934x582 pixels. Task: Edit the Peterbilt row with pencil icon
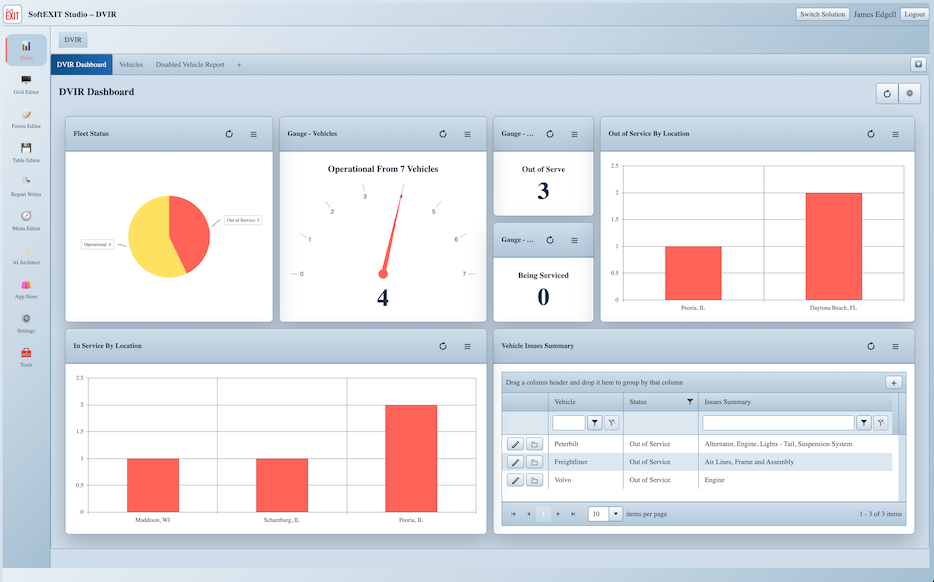515,444
